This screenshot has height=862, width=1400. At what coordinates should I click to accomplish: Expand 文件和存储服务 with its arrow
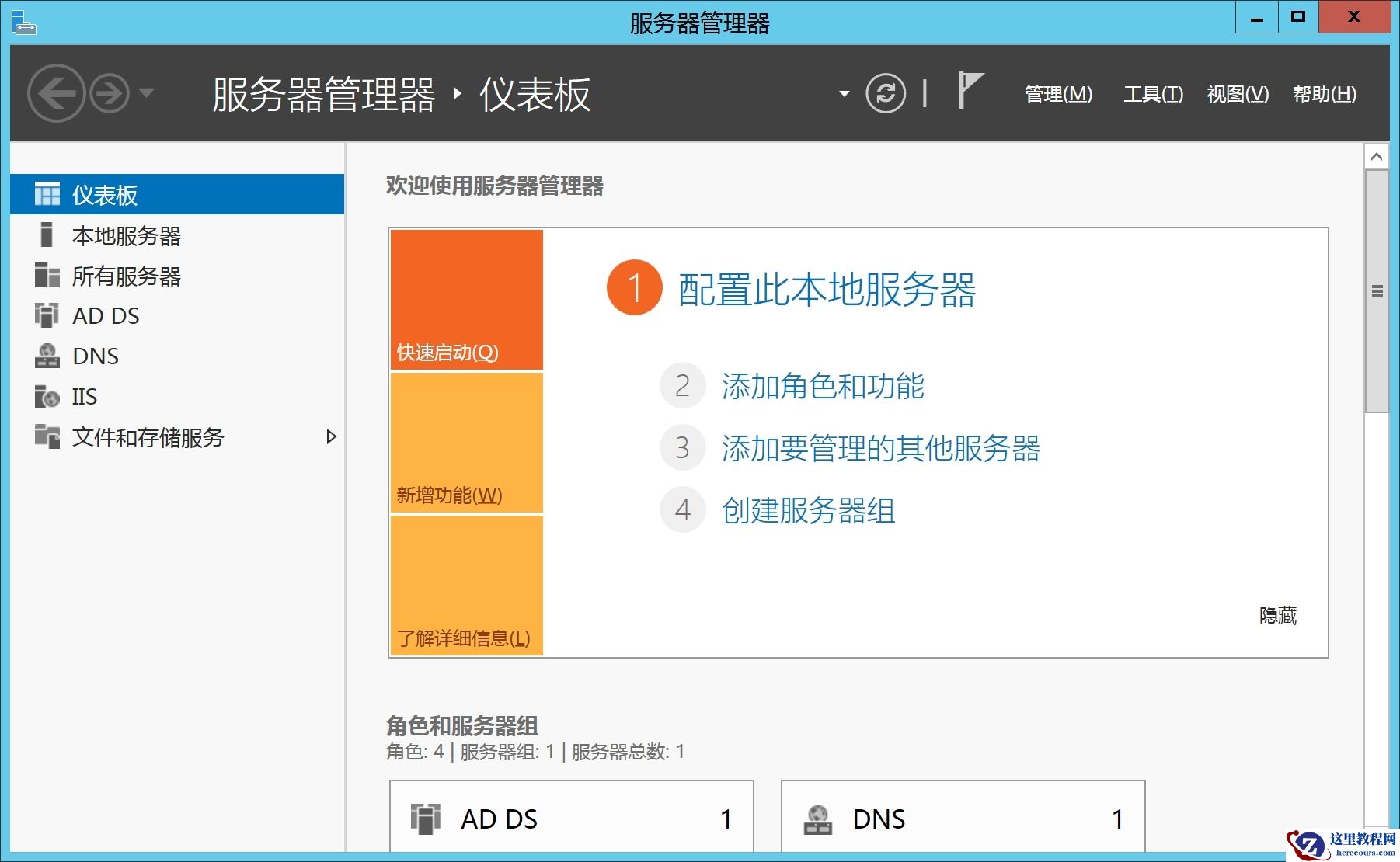[x=333, y=437]
